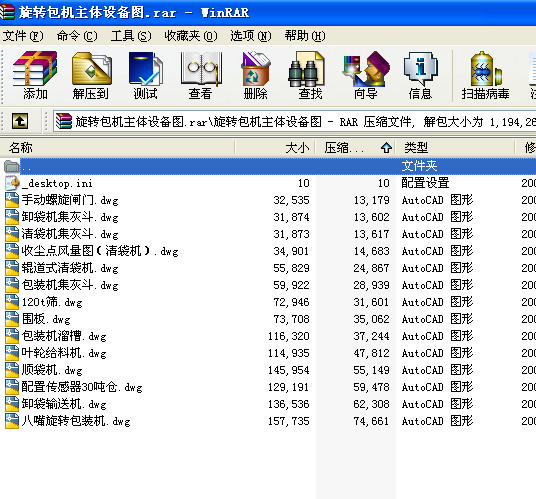Click packed size value 13,602

[371, 217]
